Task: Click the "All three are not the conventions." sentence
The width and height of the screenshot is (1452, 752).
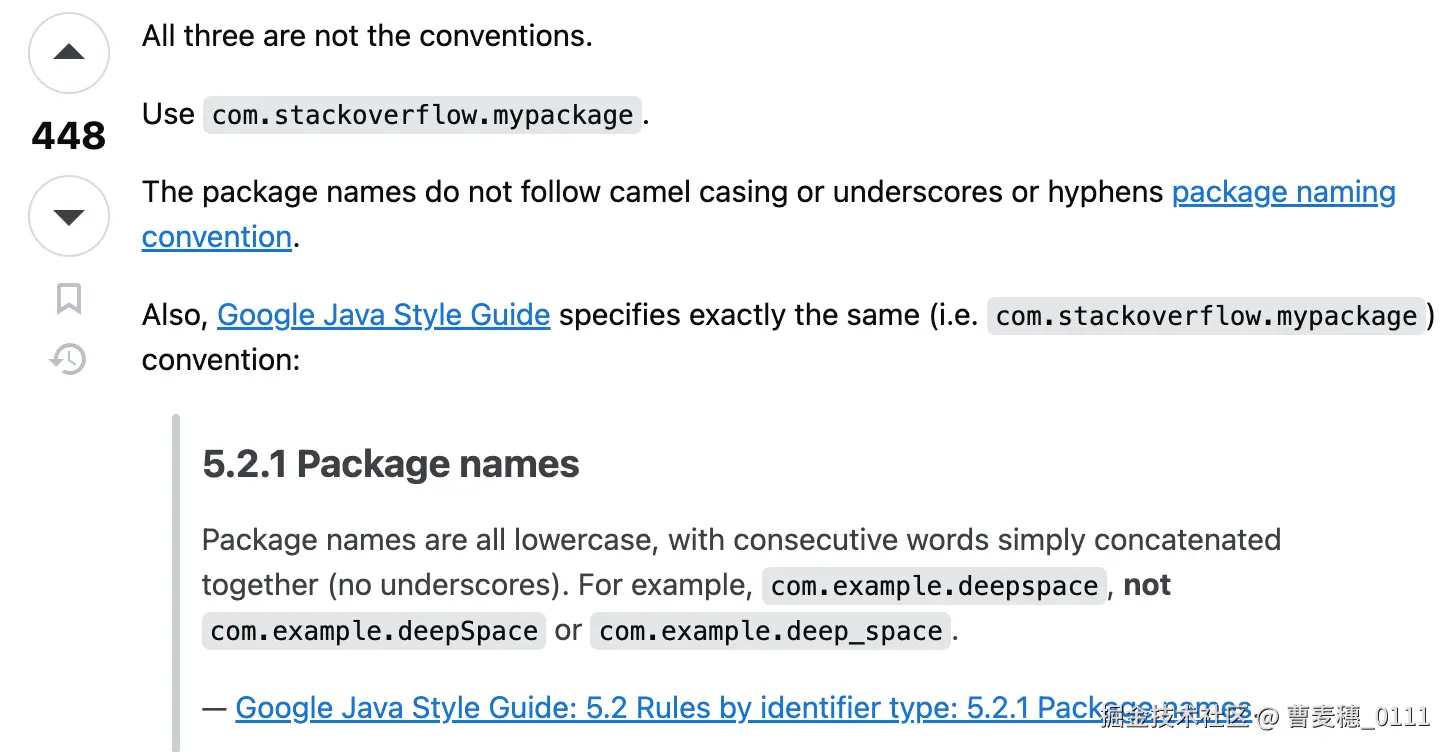Action: [x=367, y=37]
